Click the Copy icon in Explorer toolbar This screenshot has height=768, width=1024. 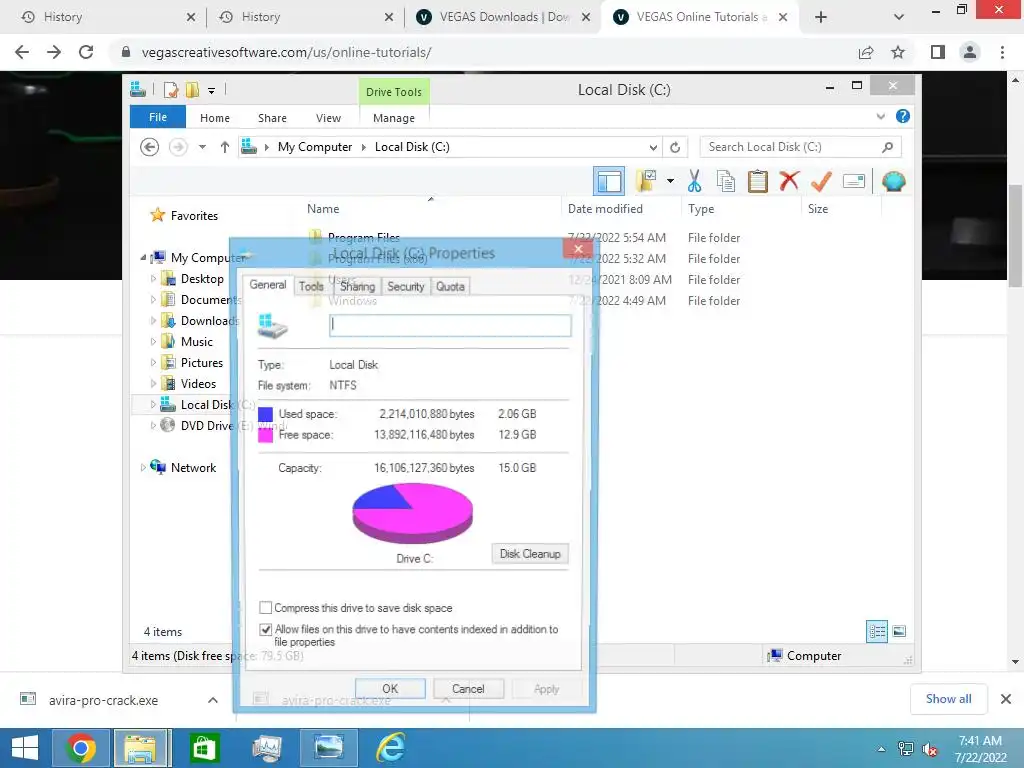[x=726, y=181]
